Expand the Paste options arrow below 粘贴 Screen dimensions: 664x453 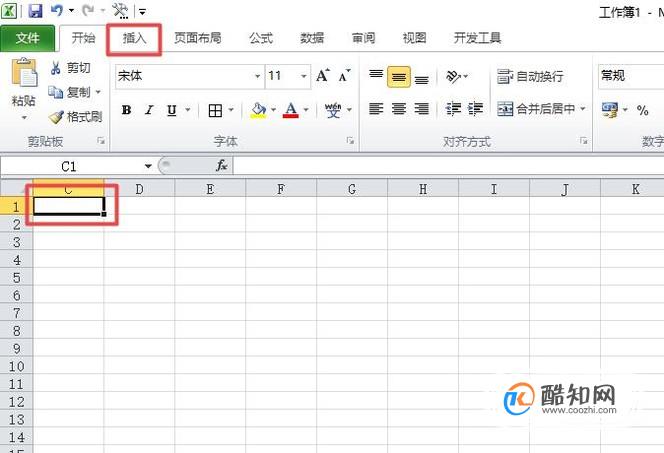[x=24, y=117]
